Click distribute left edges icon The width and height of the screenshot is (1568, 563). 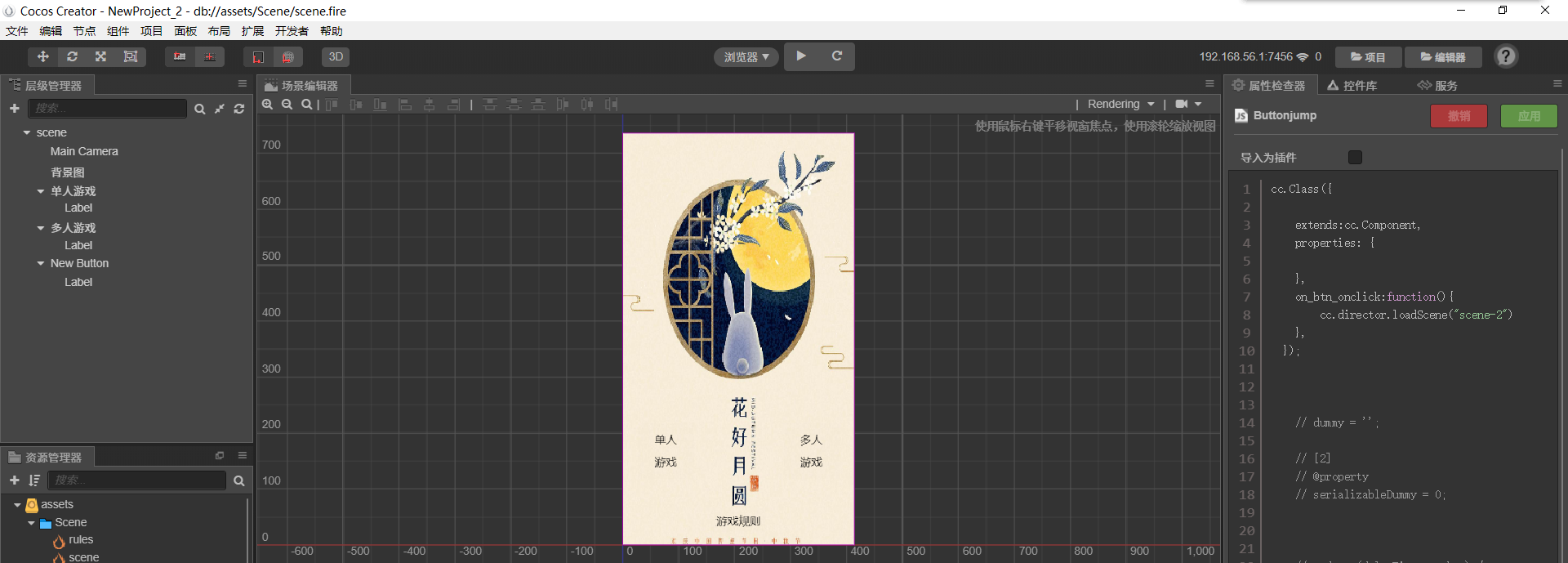pyautogui.click(x=563, y=105)
